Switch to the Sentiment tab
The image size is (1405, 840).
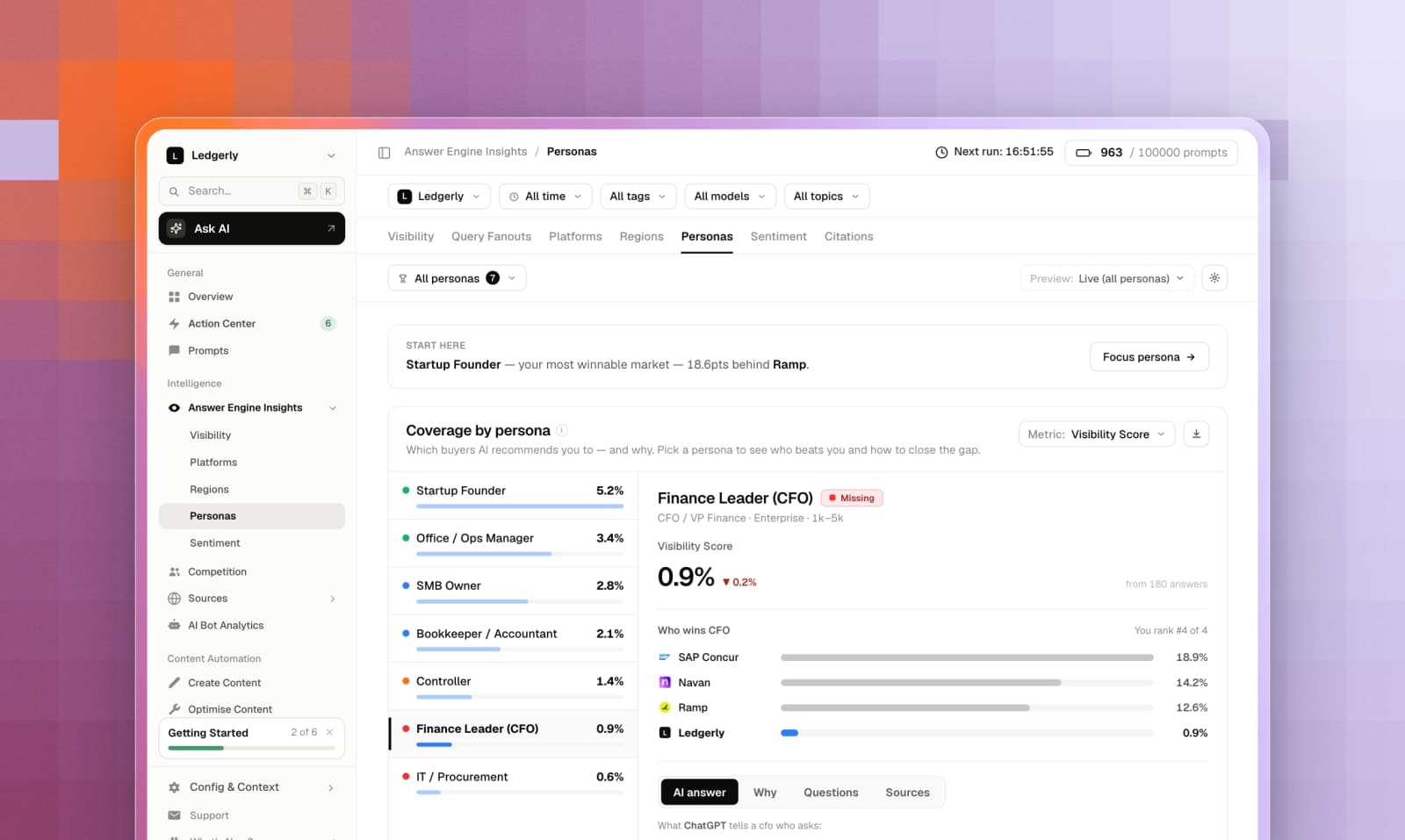778,237
